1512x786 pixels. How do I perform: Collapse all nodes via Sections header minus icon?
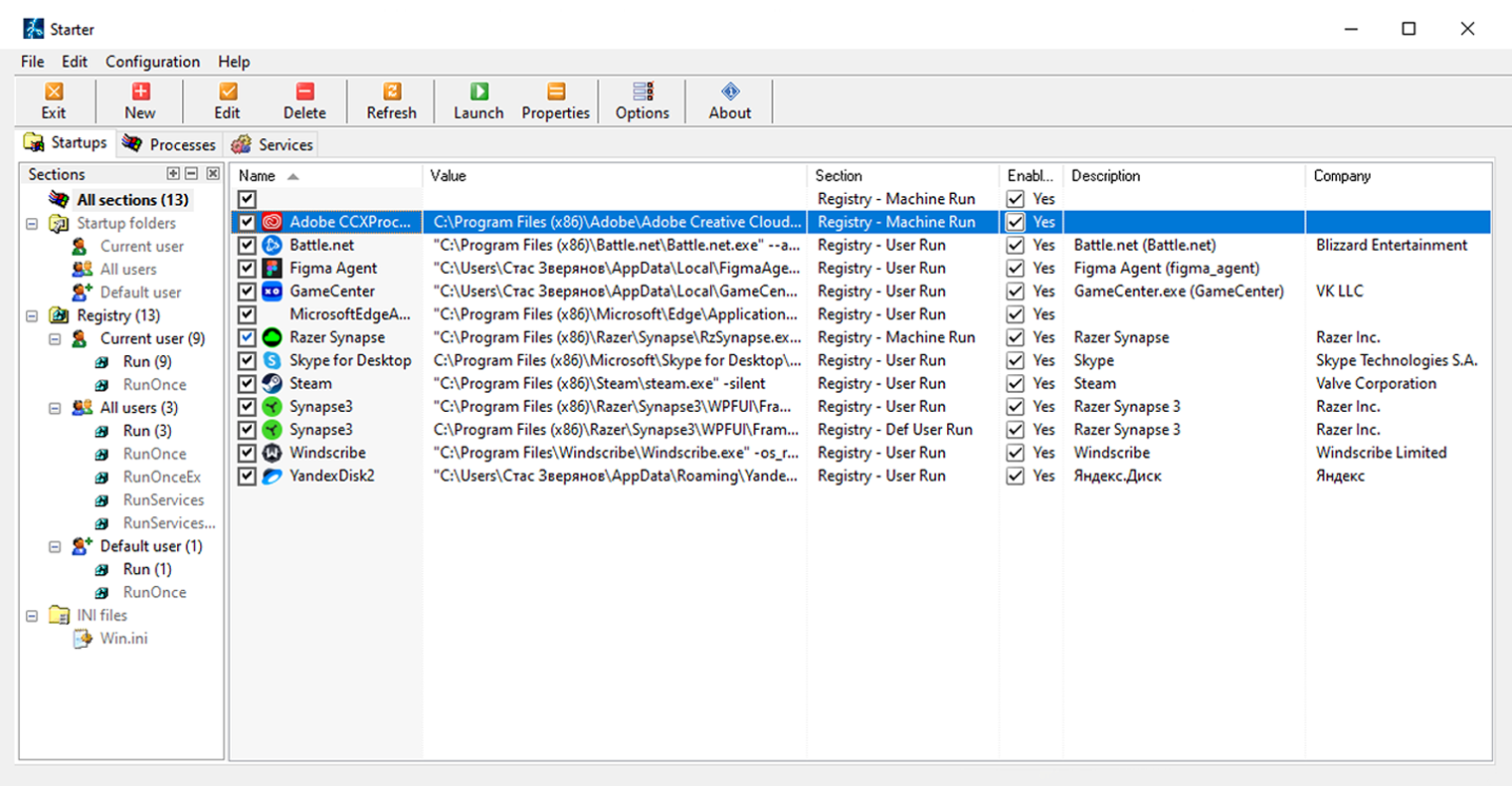coord(192,173)
